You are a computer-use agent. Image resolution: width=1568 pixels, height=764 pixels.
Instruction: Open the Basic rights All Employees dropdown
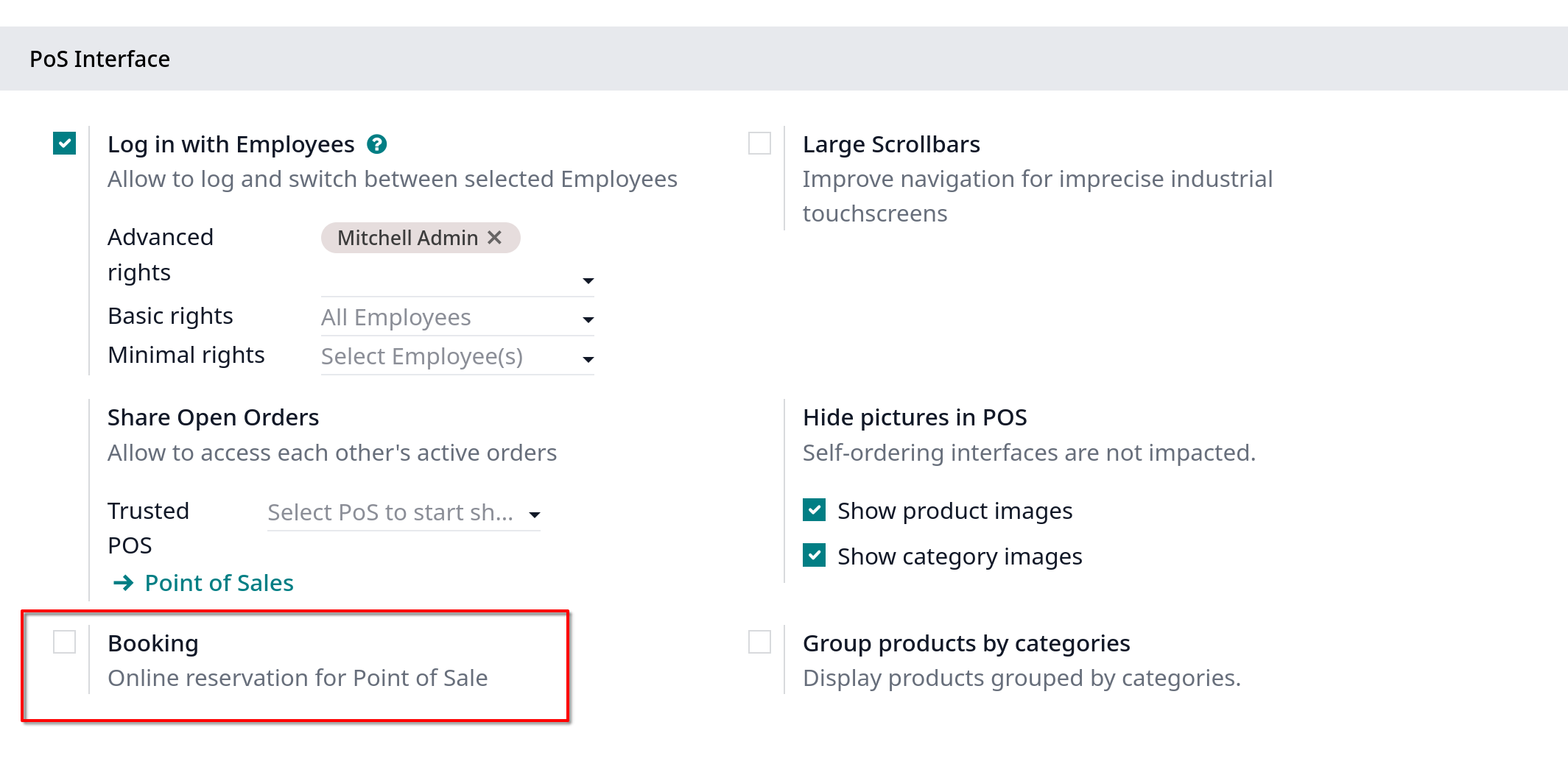click(457, 317)
